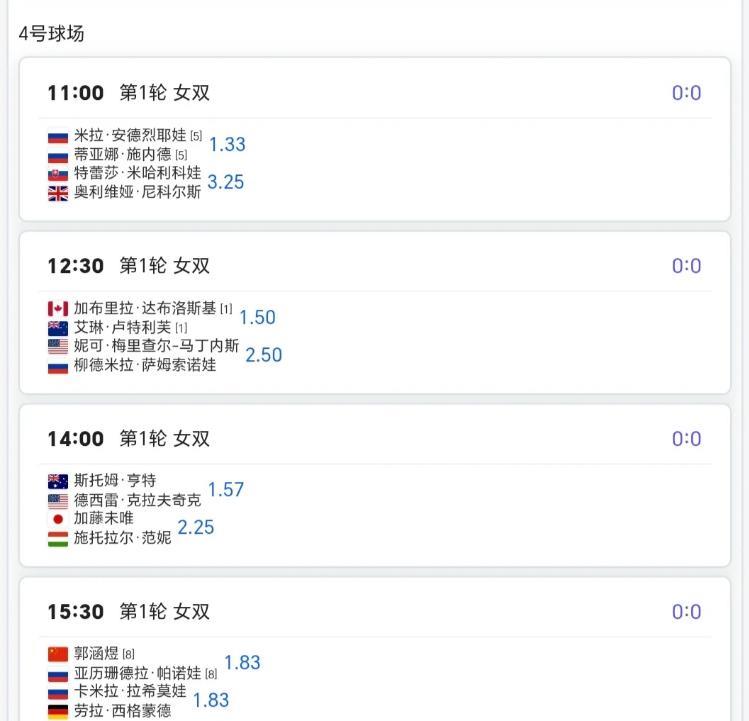The width and height of the screenshot is (749, 721).
Task: Select the 1.83 odds for 郭涵煜/帕诺娃
Action: [x=242, y=662]
